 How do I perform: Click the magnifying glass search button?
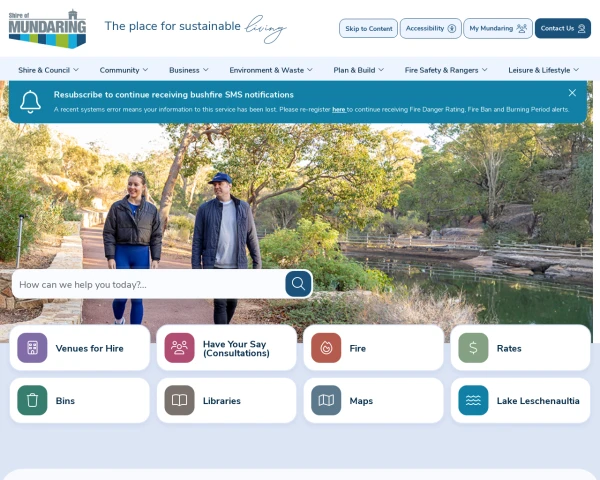(298, 284)
